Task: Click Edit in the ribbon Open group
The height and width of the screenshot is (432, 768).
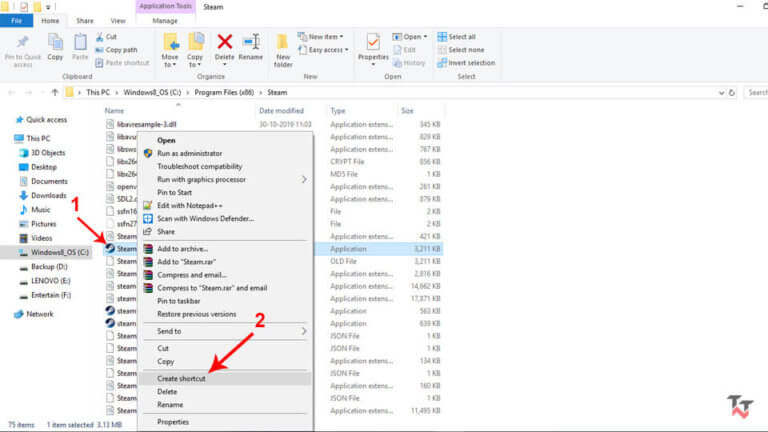Action: (x=405, y=50)
